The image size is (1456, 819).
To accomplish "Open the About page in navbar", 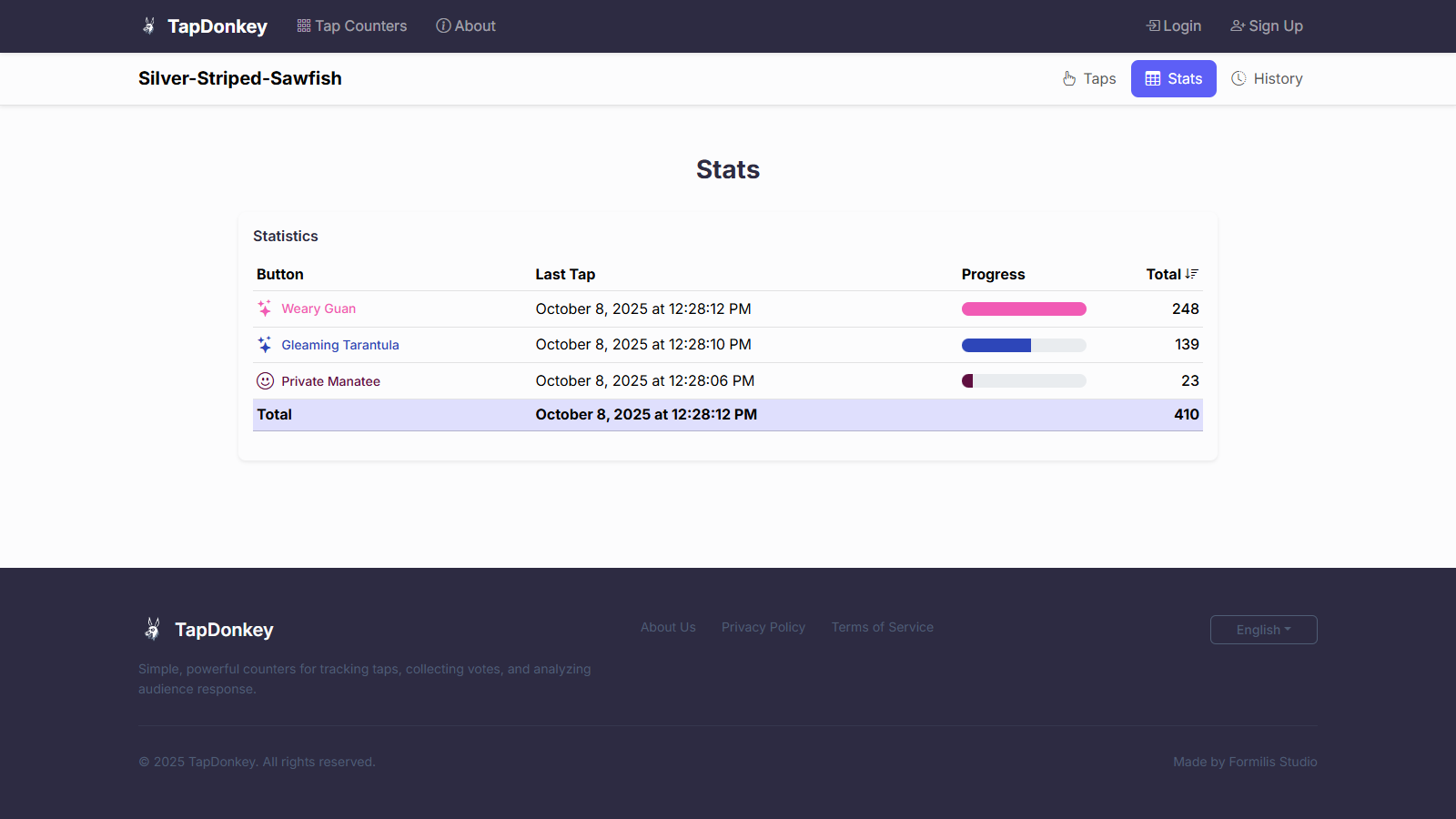I will pos(466,25).
